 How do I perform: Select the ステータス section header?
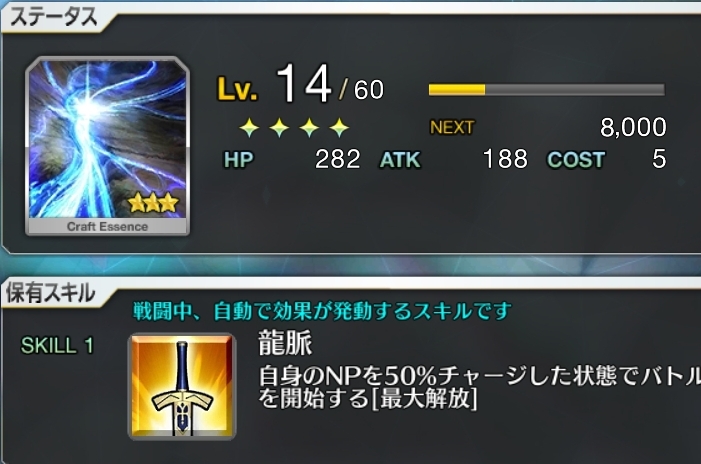click(54, 17)
